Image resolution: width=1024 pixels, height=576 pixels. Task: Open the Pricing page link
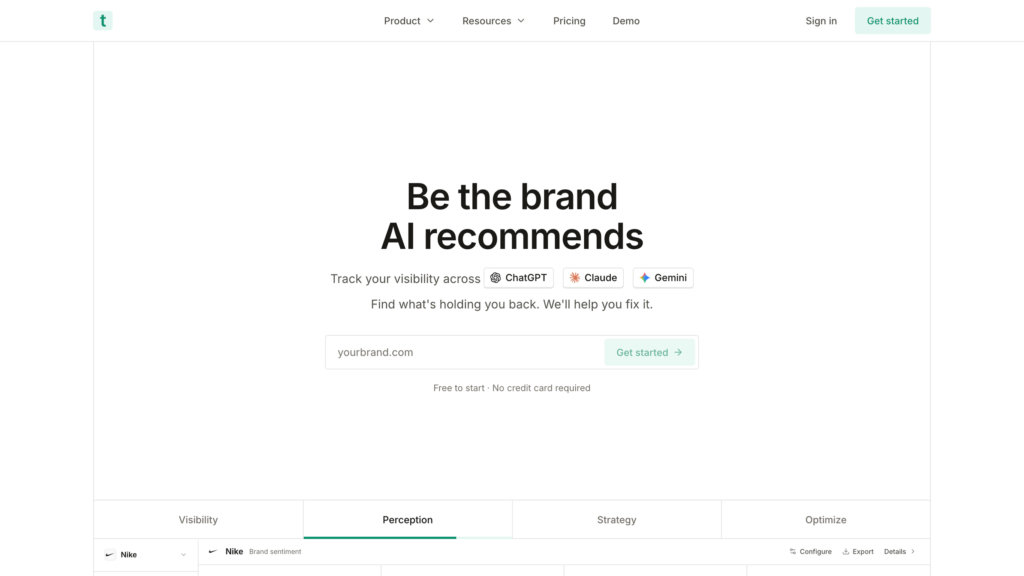point(569,21)
